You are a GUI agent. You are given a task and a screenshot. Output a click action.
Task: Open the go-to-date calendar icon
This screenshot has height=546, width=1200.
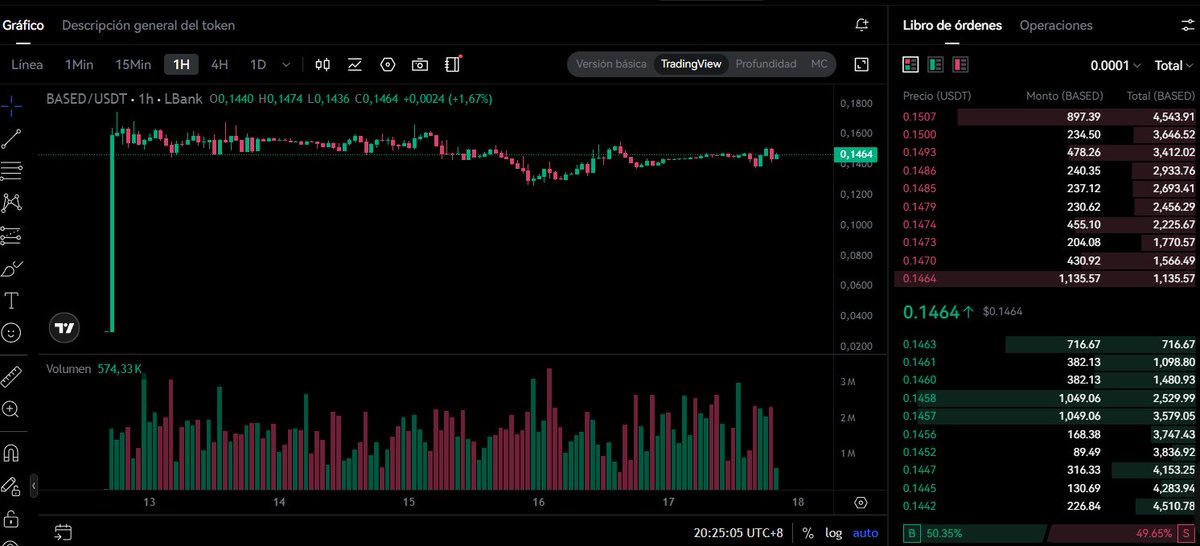(62, 532)
